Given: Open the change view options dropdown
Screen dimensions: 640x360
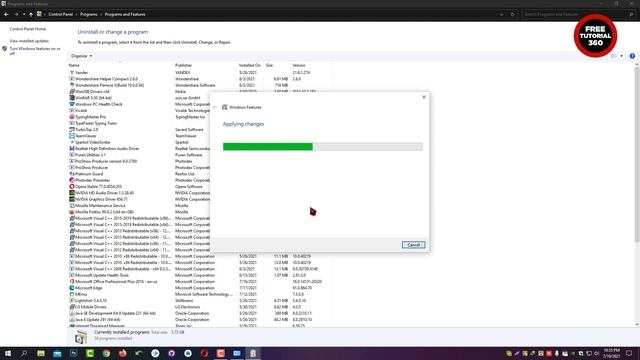Looking at the screenshot, I should 622,56.
